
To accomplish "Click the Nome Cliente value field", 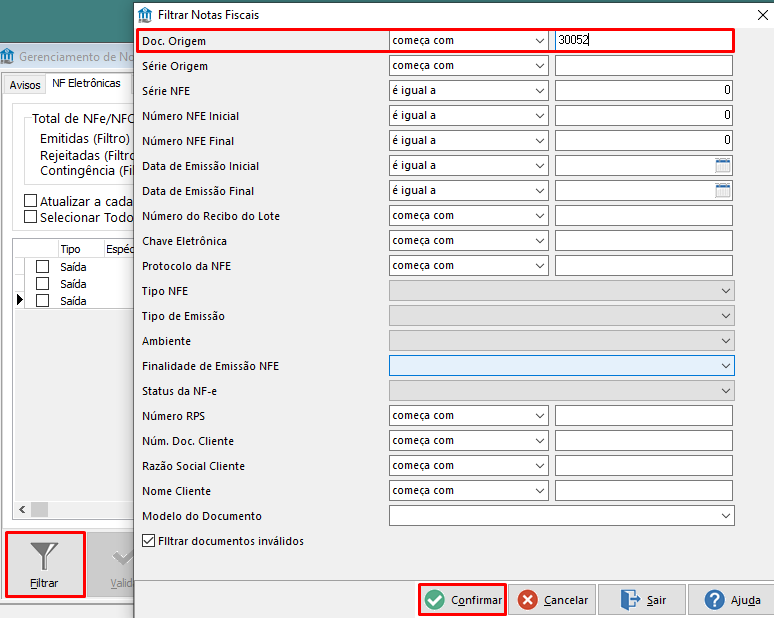I will click(643, 491).
